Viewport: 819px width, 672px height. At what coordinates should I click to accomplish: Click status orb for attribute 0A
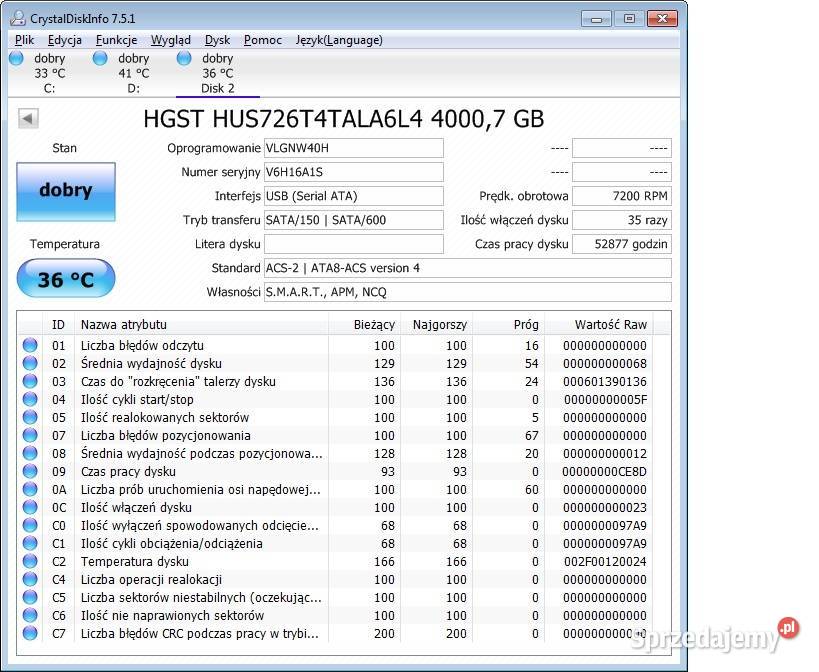tap(30, 489)
